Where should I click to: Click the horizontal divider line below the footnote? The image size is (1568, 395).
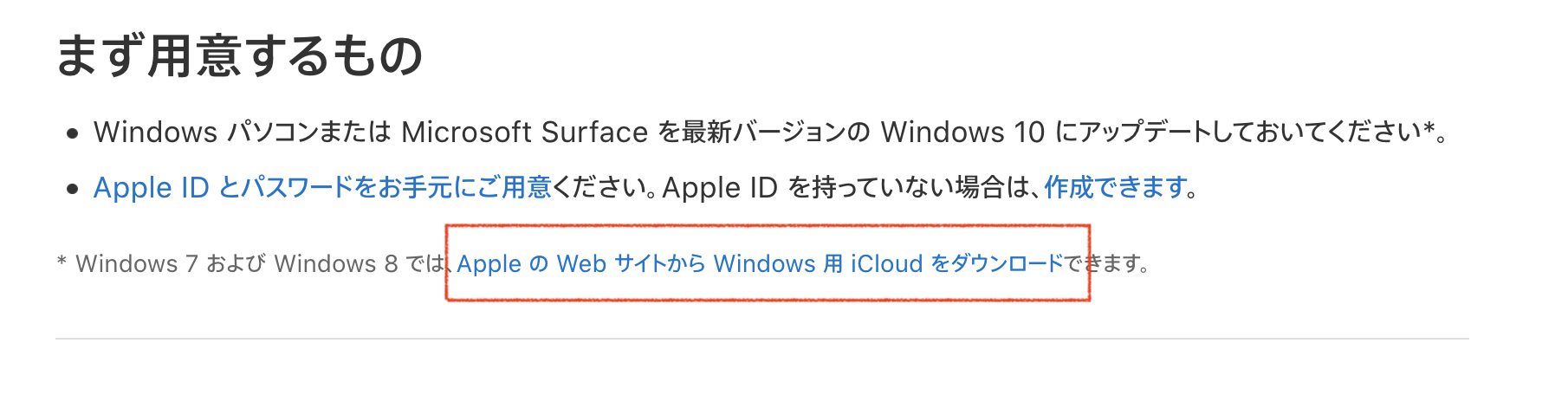click(x=761, y=339)
